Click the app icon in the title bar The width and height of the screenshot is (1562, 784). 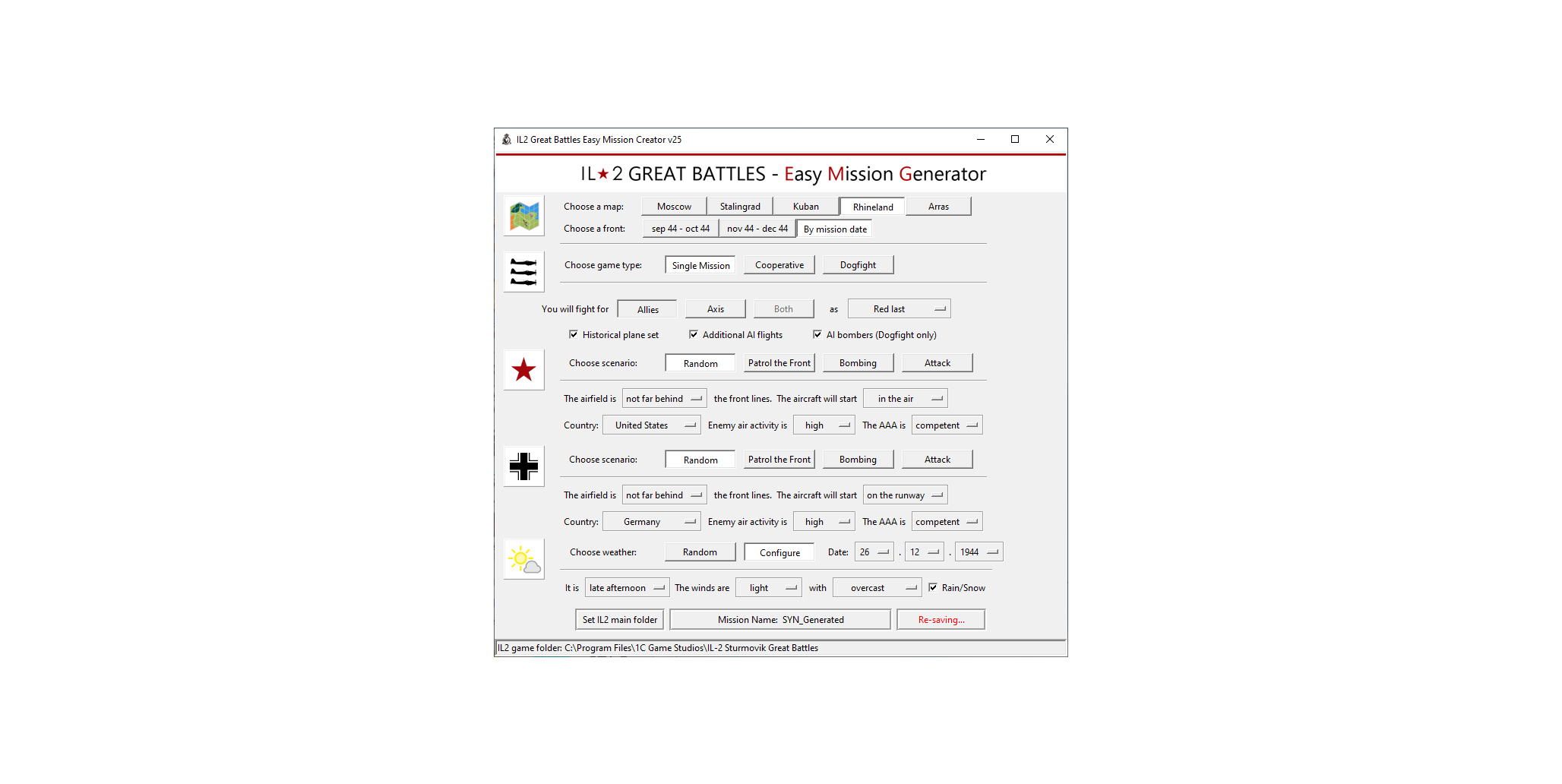(x=507, y=140)
